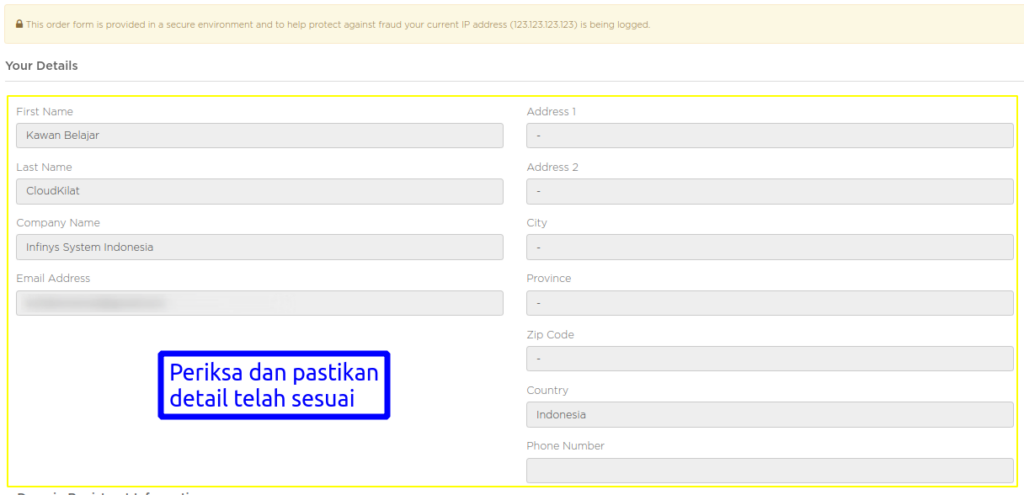Click the Address 1 input field
This screenshot has height=495, width=1024.
point(769,135)
